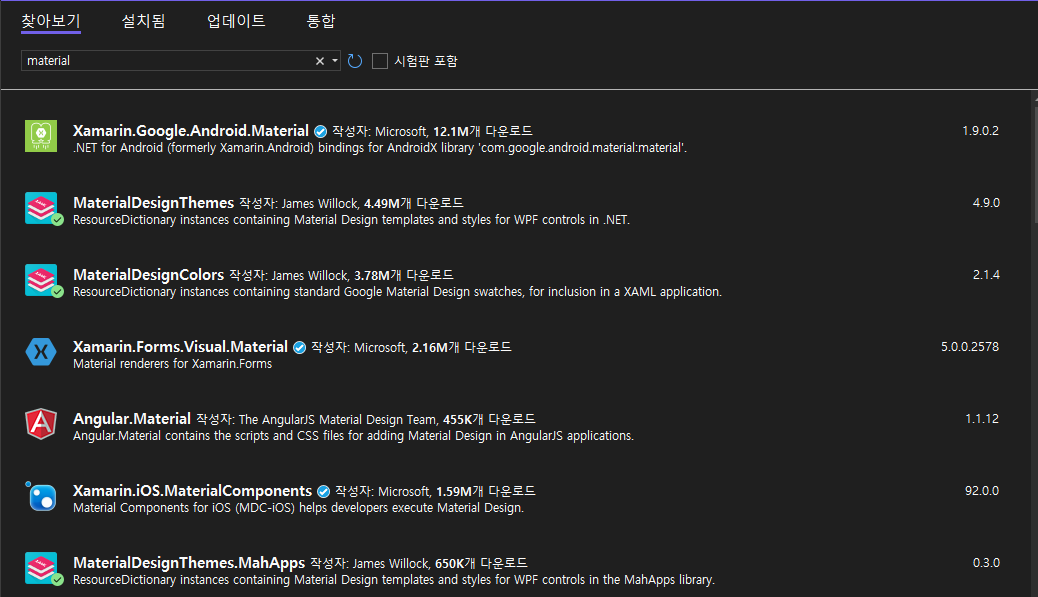Click the 4.49M개 다운로드 download count
Viewport: 1038px width, 597px height.
tap(414, 204)
